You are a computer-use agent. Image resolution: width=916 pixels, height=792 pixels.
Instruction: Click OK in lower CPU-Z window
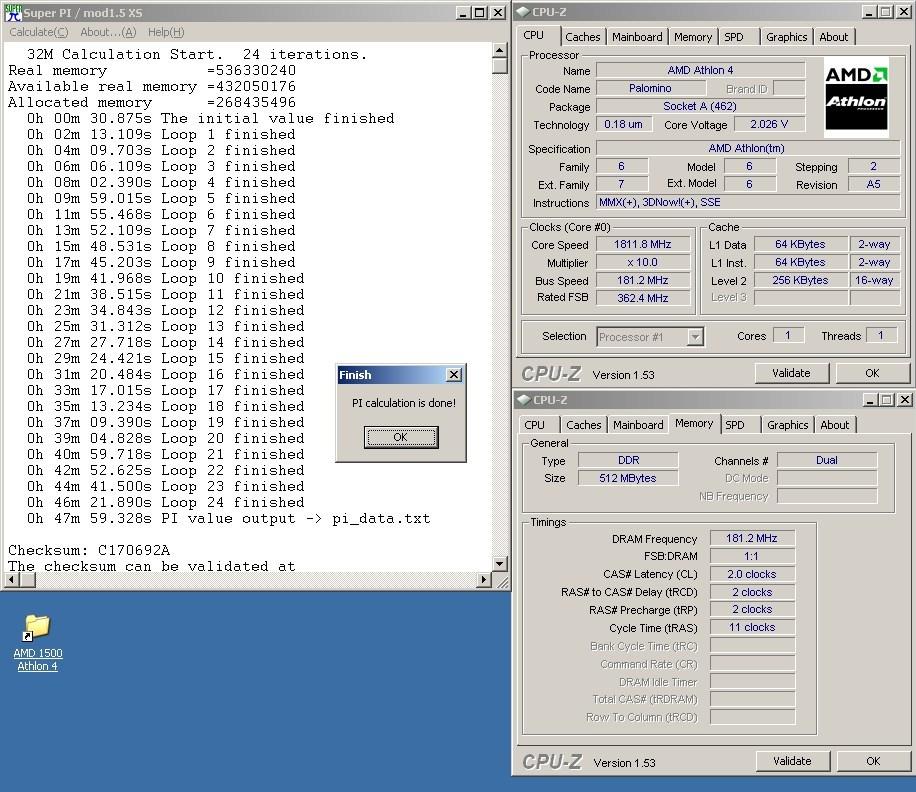[x=873, y=761]
